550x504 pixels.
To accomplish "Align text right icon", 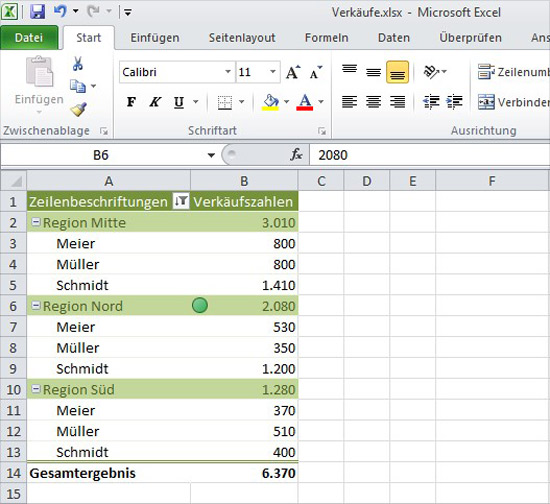I will tap(397, 102).
